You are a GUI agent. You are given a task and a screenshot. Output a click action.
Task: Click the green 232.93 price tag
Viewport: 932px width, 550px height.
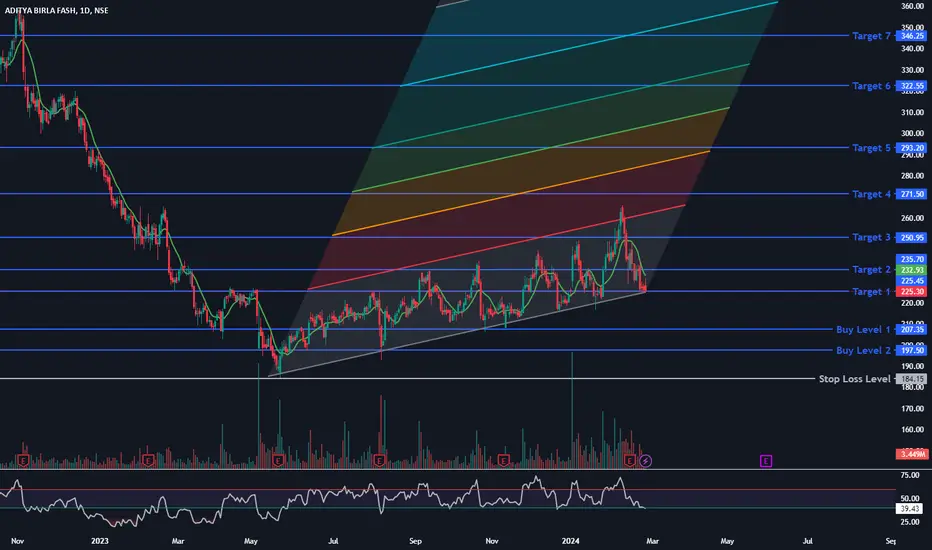(x=912, y=270)
